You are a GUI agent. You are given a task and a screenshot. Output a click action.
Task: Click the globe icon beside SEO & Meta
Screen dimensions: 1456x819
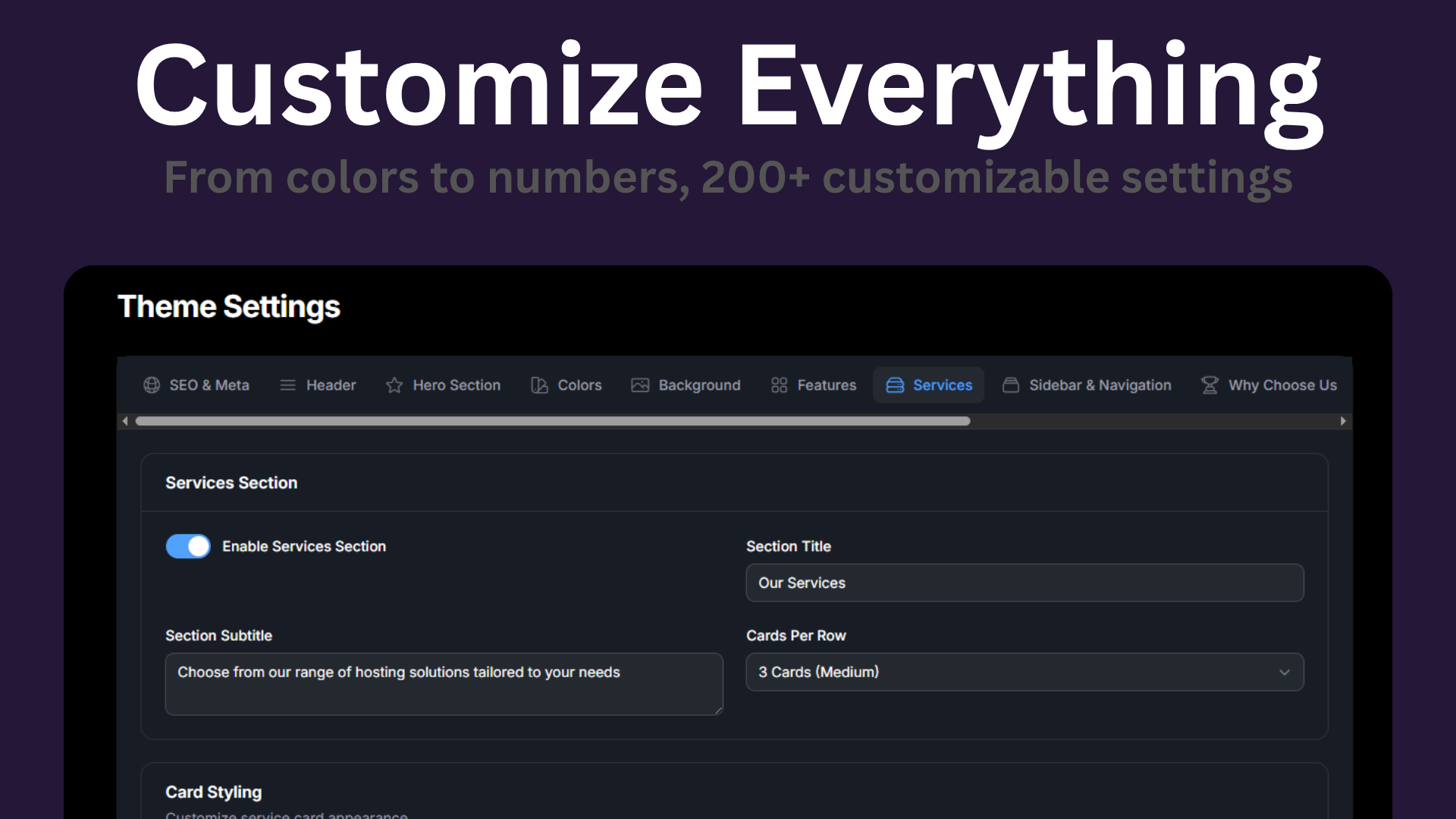[152, 385]
